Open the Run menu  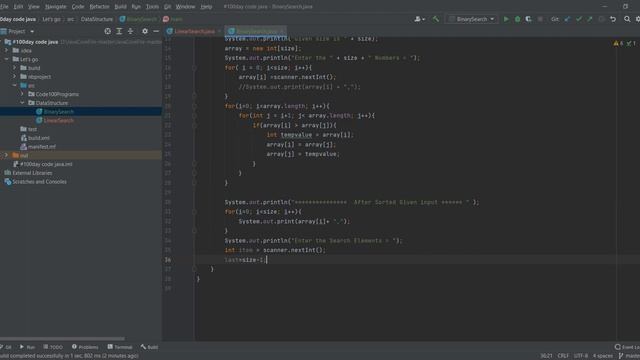click(136, 7)
